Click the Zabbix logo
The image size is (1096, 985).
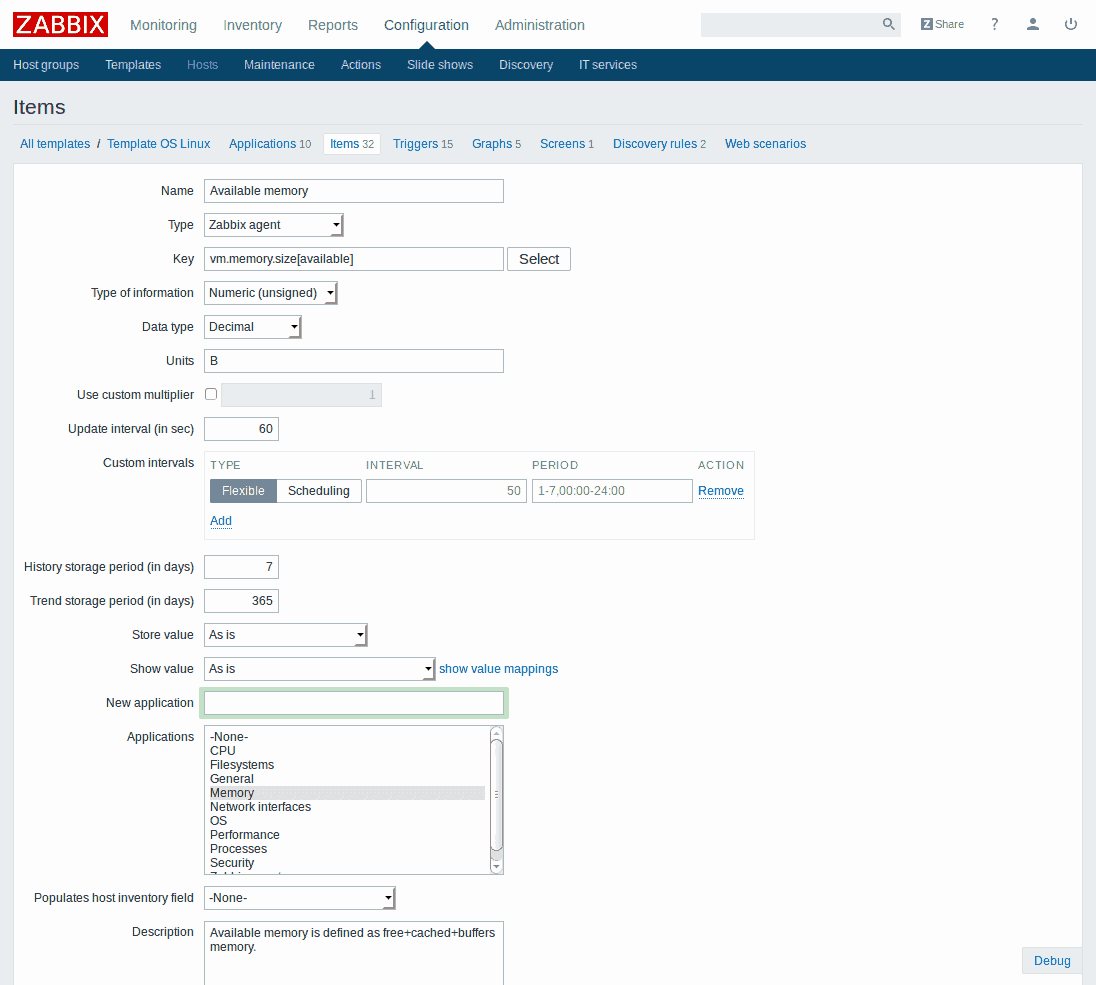pos(61,24)
